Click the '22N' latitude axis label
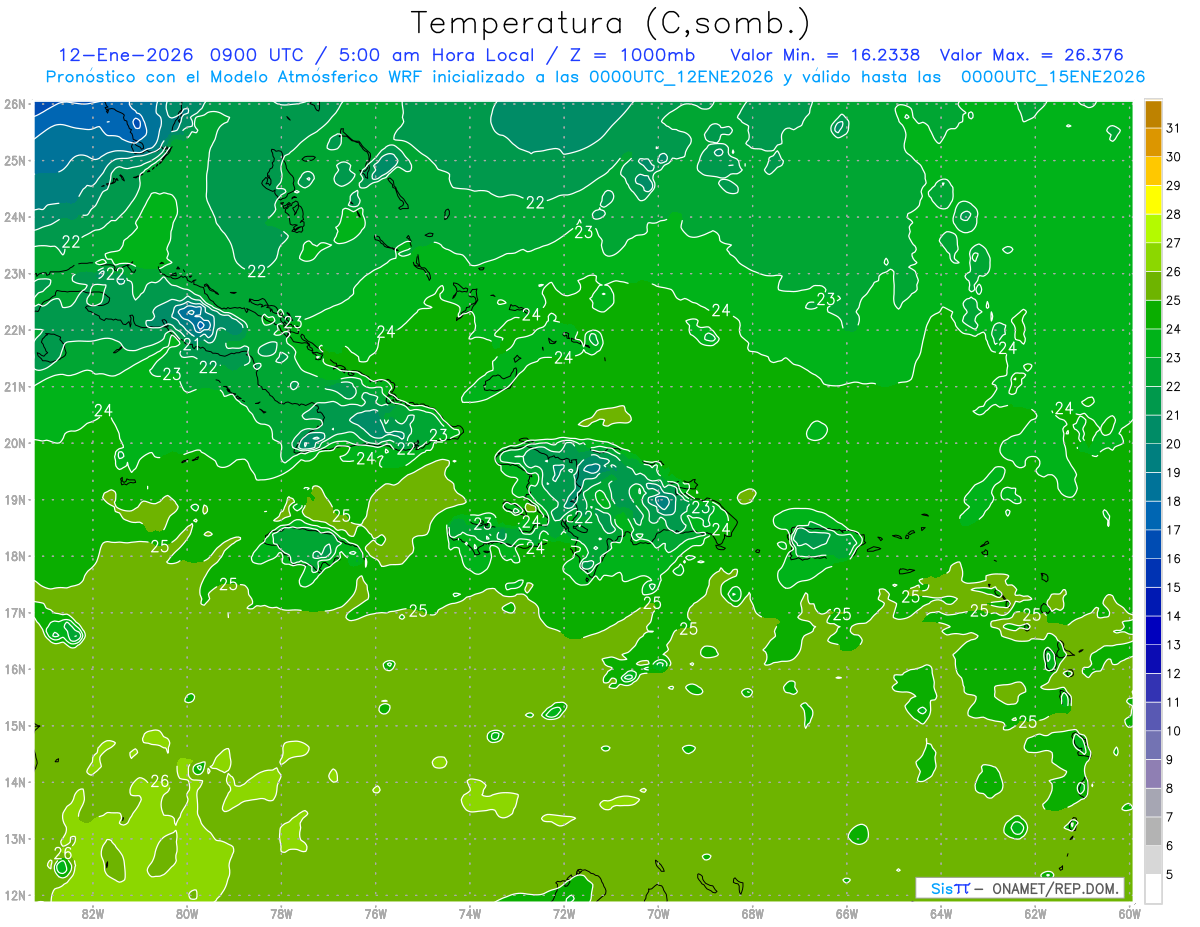The height and width of the screenshot is (927, 1200). (x=14, y=330)
